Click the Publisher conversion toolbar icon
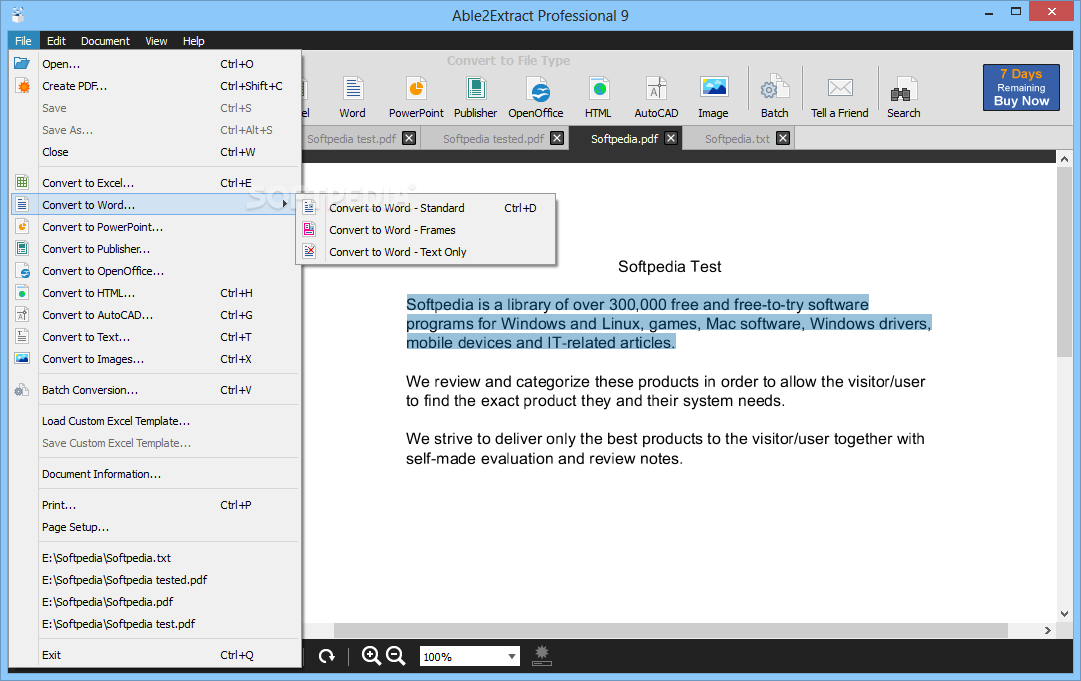 point(475,89)
